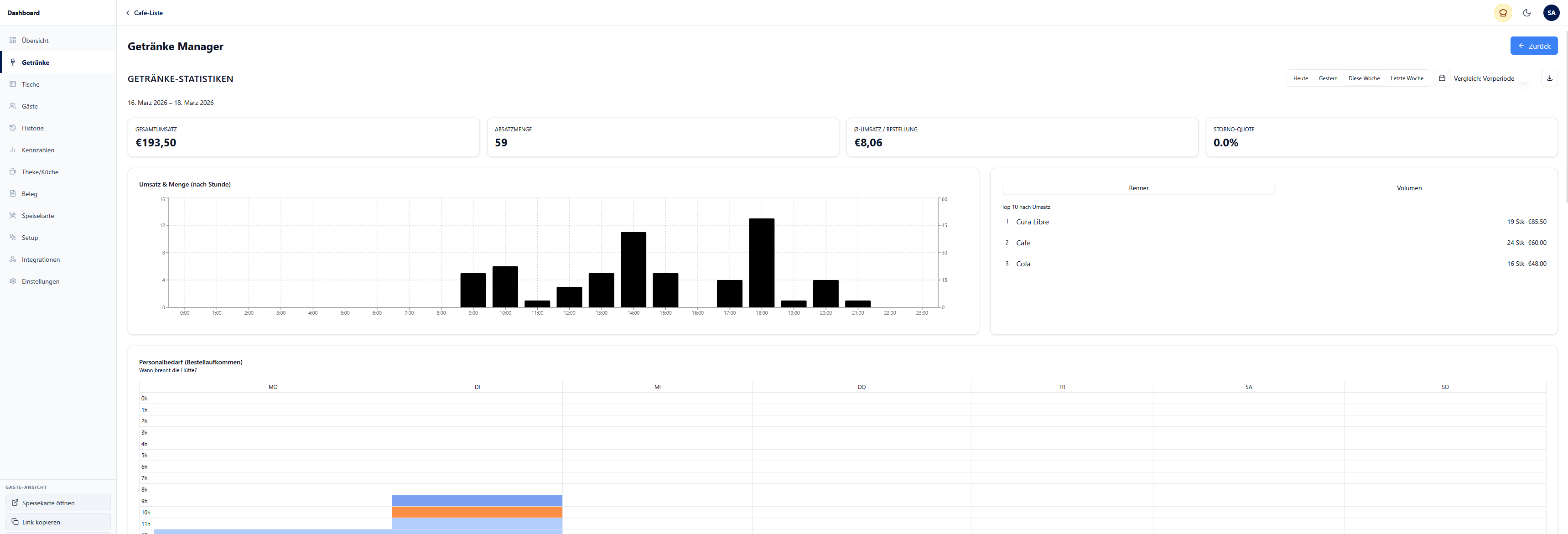The image size is (1568, 534).
Task: Click the orange 10h Tuesday heatmap cell
Action: pyautogui.click(x=477, y=512)
